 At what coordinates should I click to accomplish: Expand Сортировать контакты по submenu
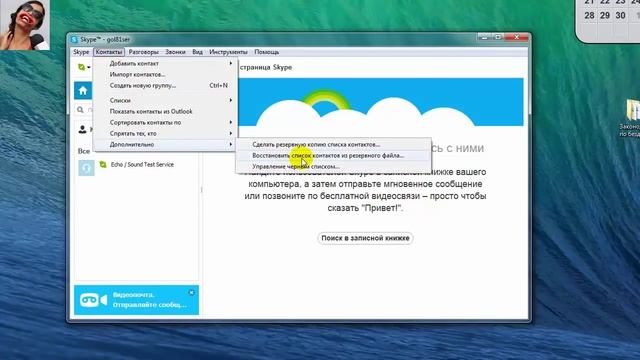pyautogui.click(x=165, y=122)
